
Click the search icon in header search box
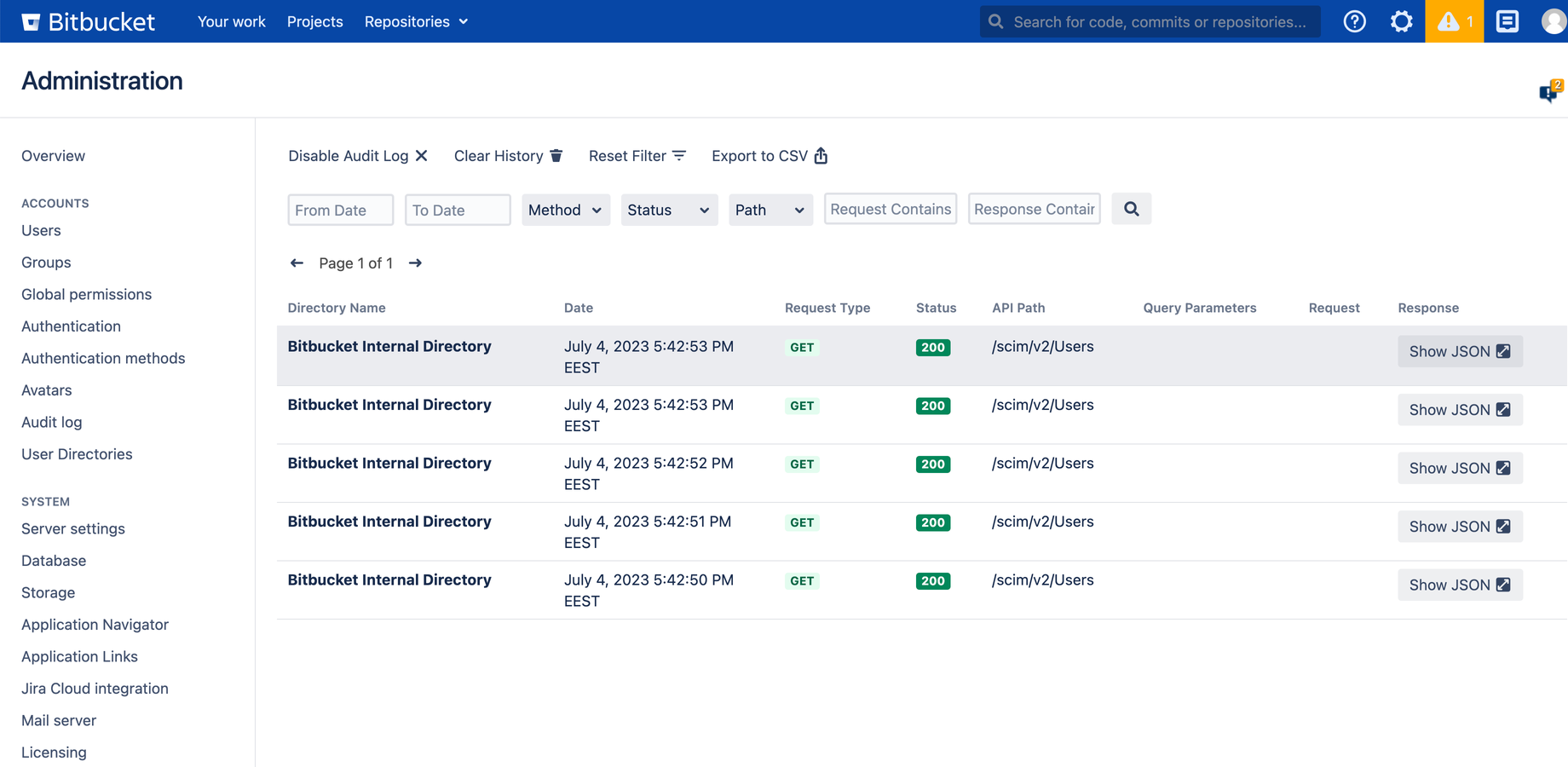coord(995,21)
